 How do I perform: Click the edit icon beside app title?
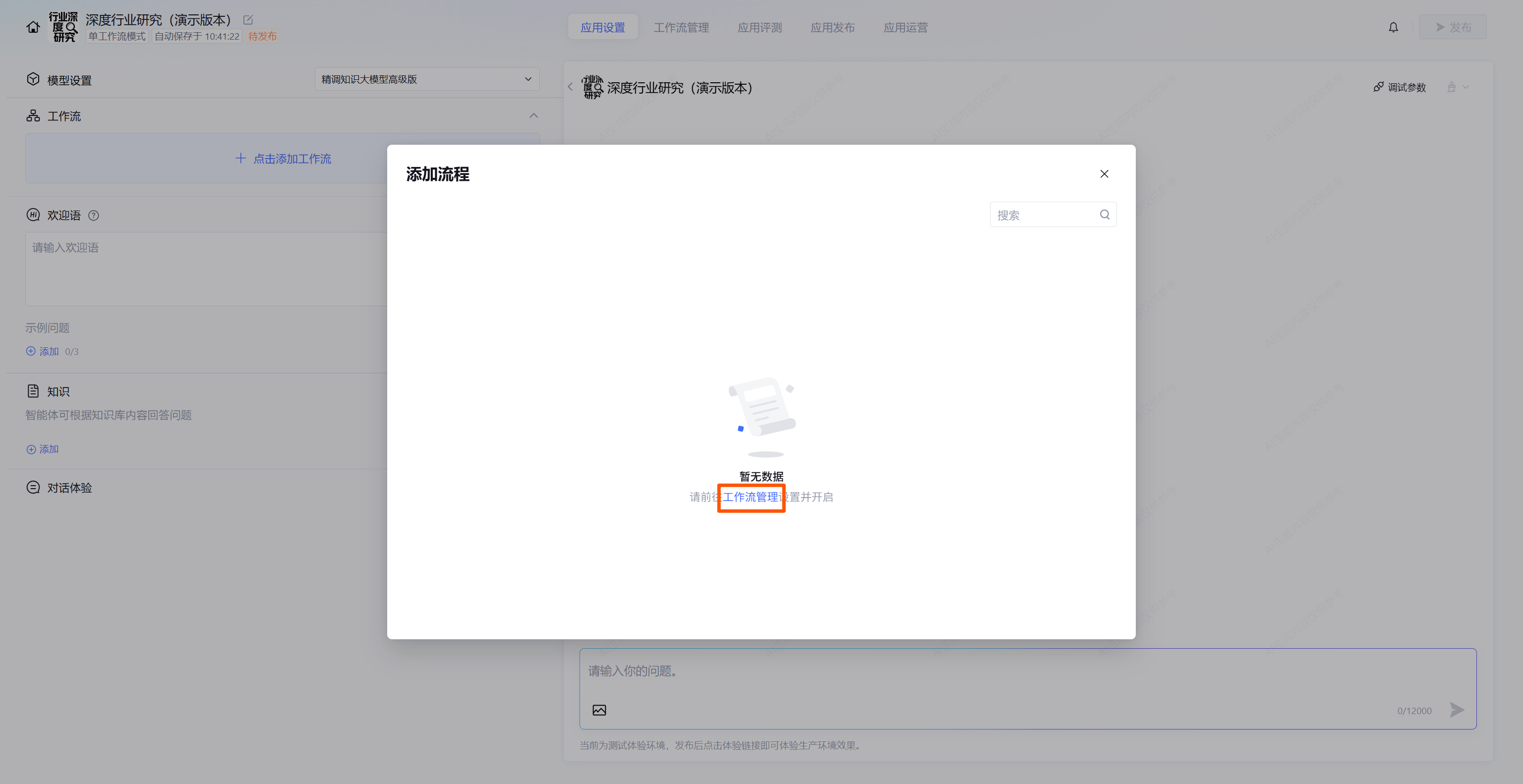[248, 20]
